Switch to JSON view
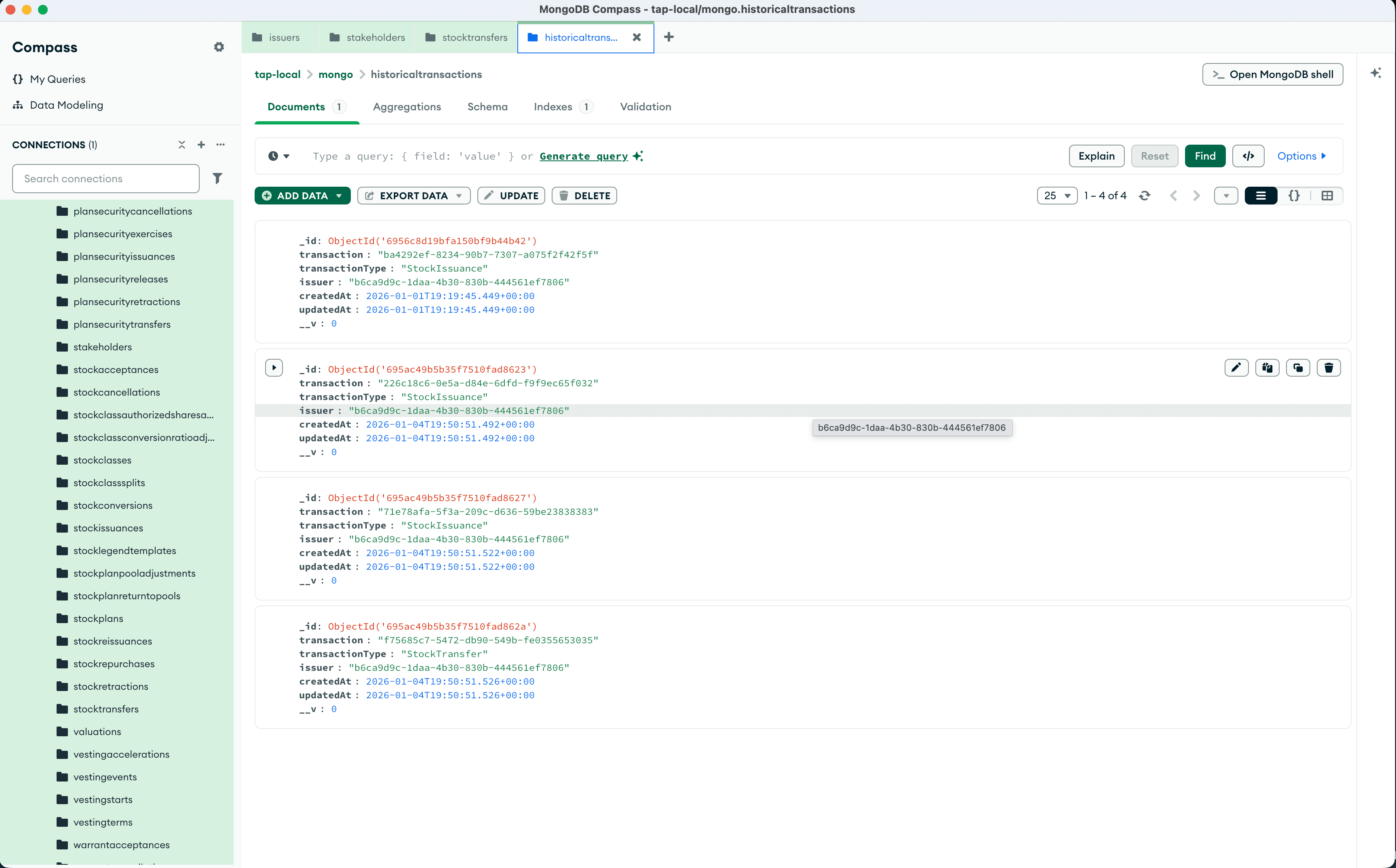The image size is (1396, 868). click(1294, 196)
